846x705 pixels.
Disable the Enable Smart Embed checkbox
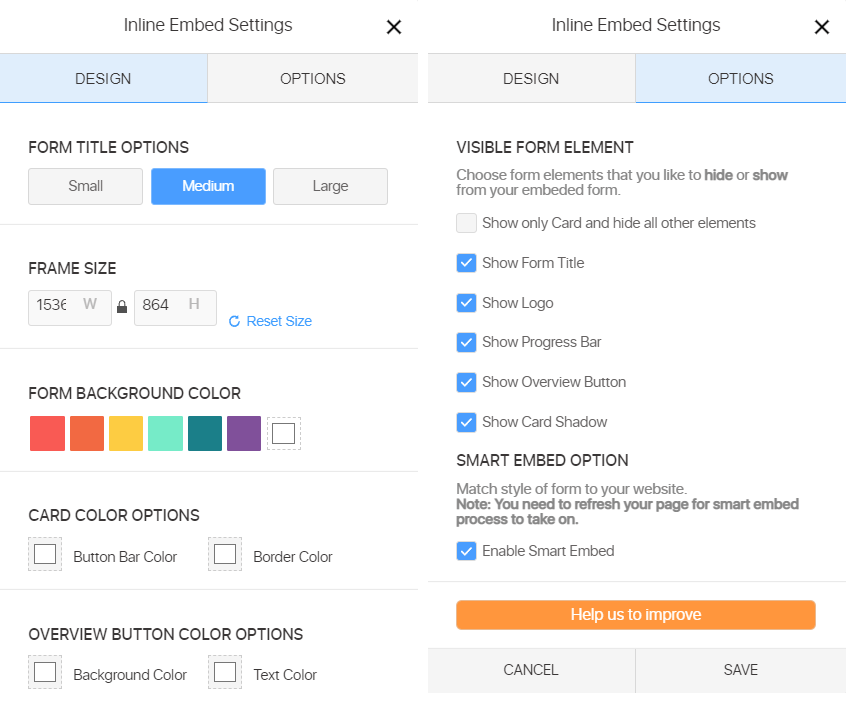[x=466, y=551]
